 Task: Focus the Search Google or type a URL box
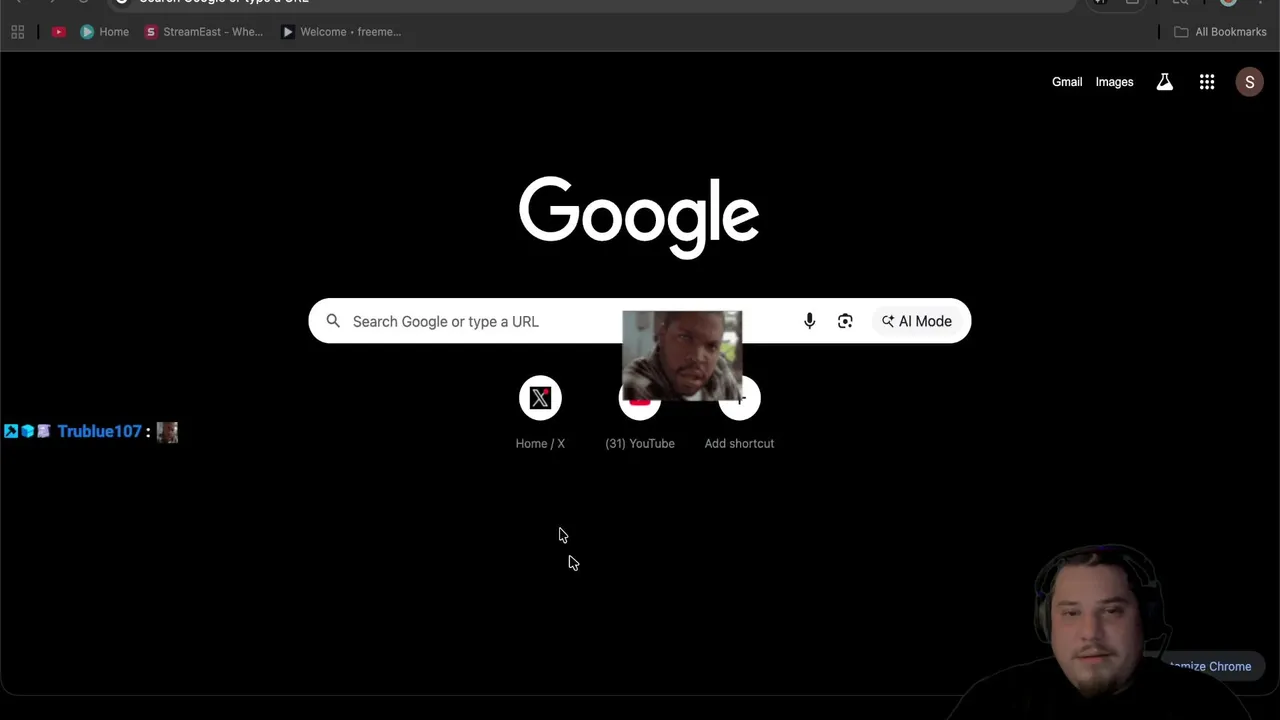(x=640, y=321)
